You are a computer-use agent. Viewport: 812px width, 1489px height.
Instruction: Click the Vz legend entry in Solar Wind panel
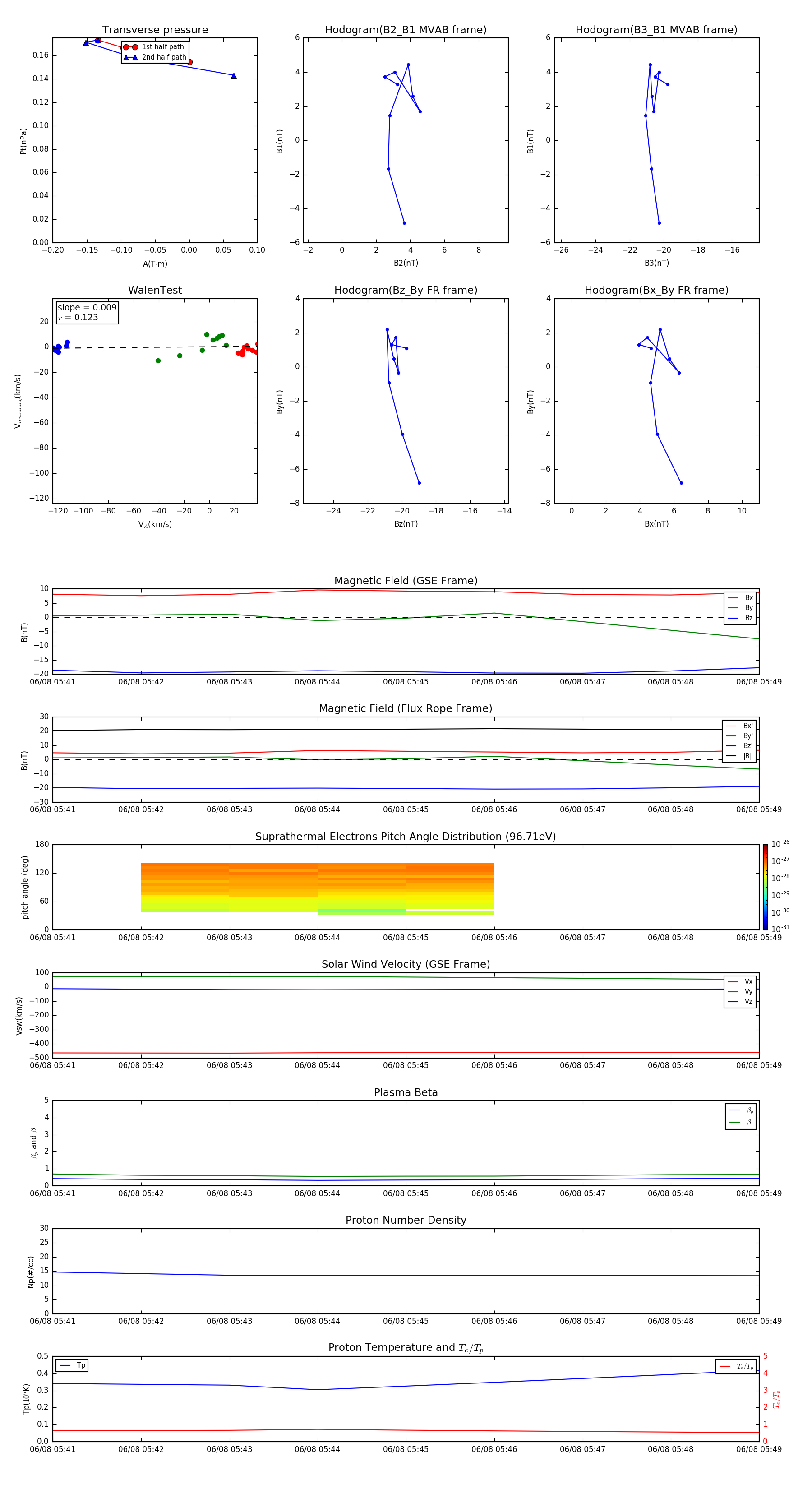(740, 1001)
